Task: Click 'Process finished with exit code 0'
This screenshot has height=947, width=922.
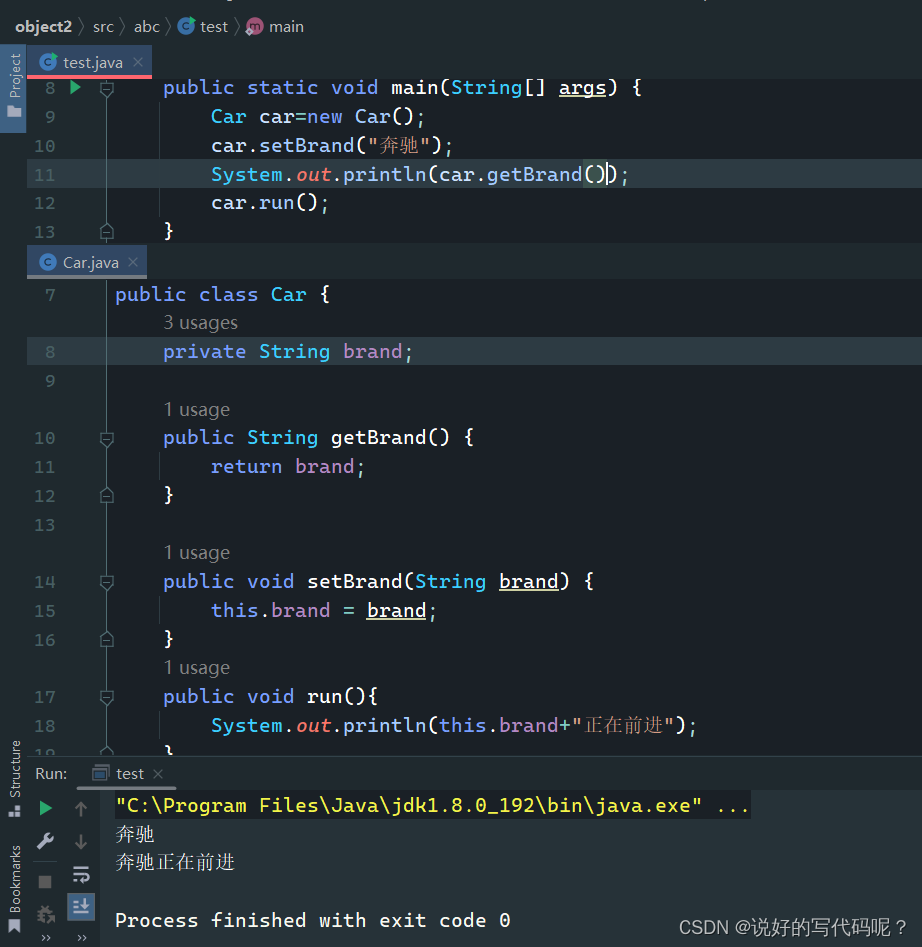Action: [x=313, y=920]
